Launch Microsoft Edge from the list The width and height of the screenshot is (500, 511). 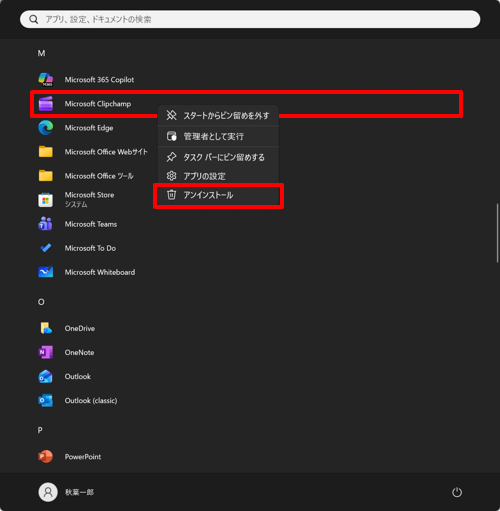(x=46, y=128)
